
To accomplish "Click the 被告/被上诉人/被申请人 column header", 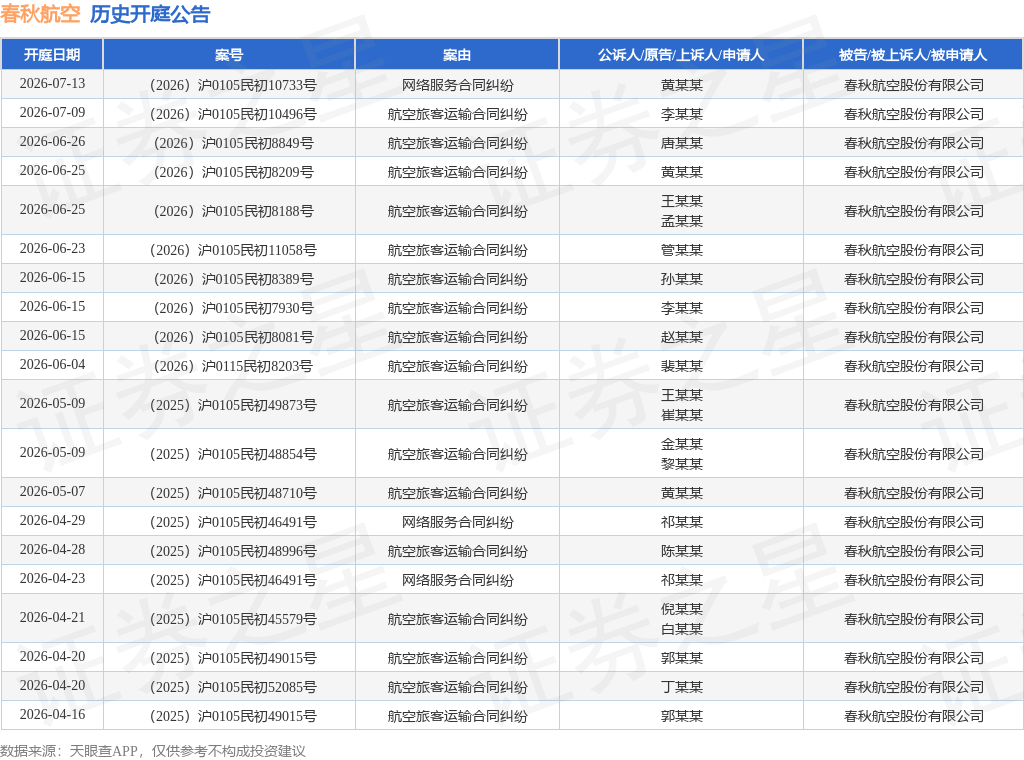I will tap(913, 55).
